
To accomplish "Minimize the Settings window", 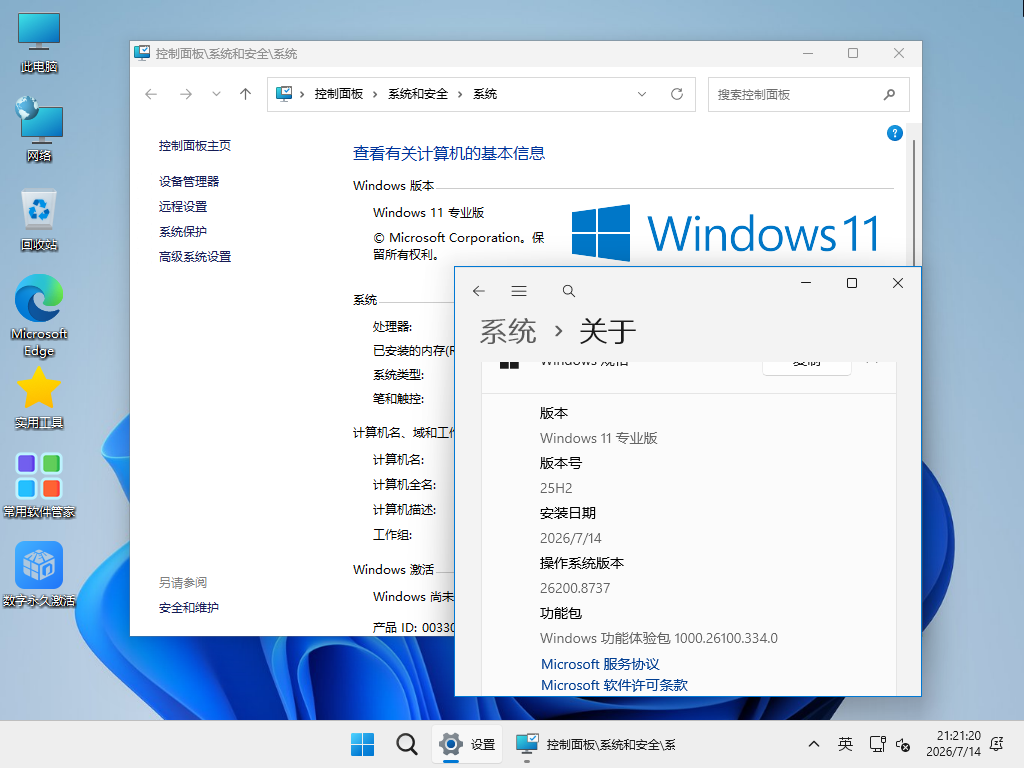I will pos(806,283).
